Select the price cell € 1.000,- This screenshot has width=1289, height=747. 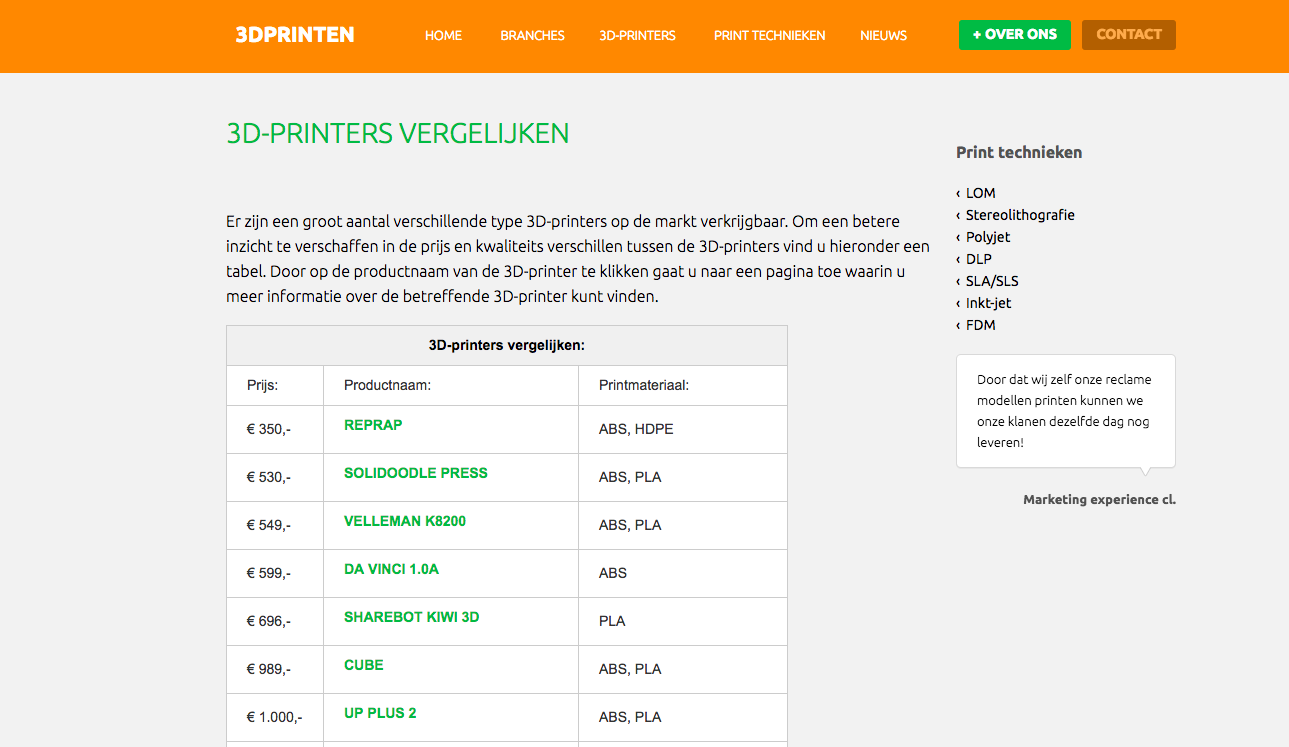tap(274, 717)
